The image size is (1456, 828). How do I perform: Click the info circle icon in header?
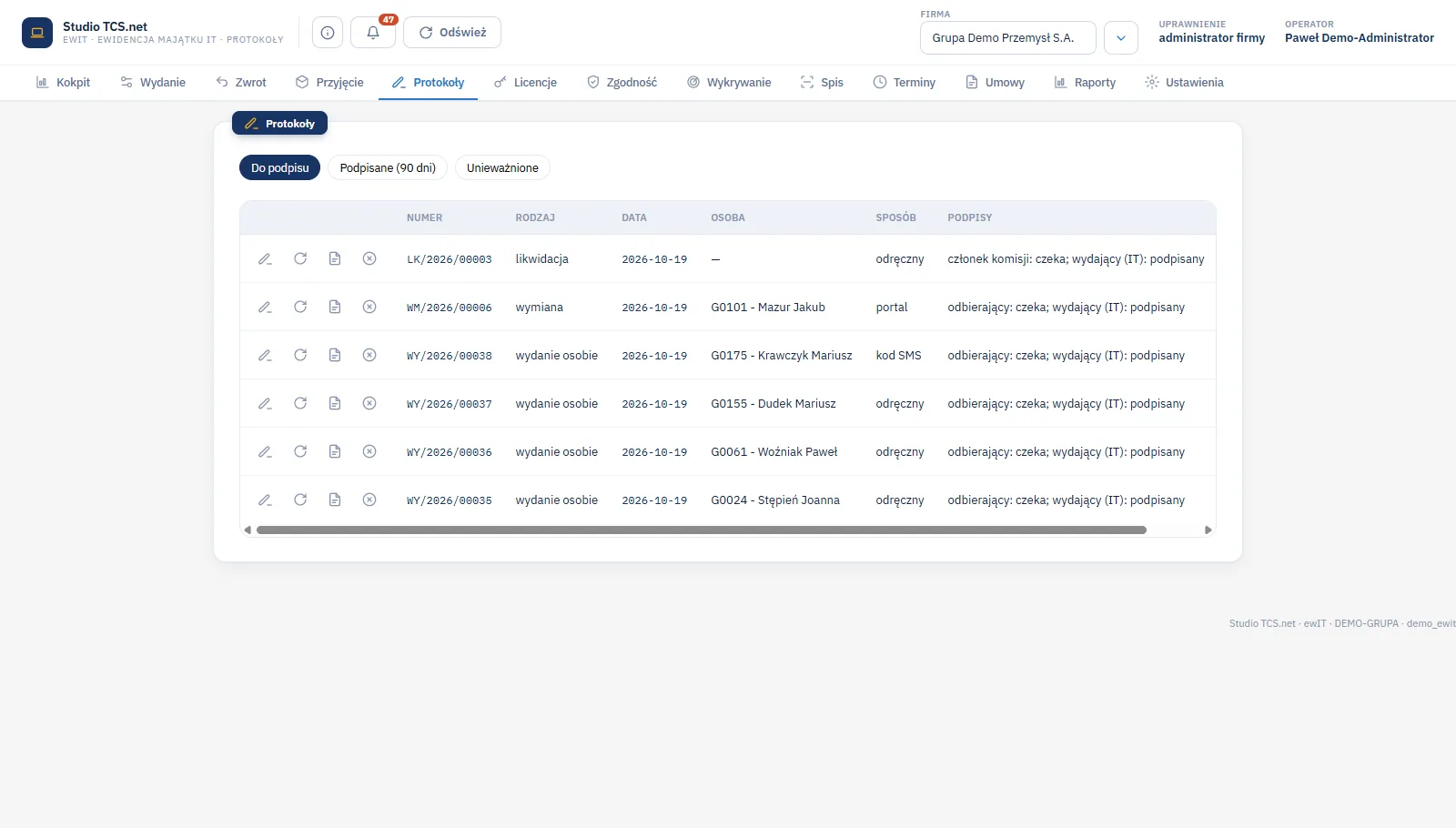click(x=328, y=33)
